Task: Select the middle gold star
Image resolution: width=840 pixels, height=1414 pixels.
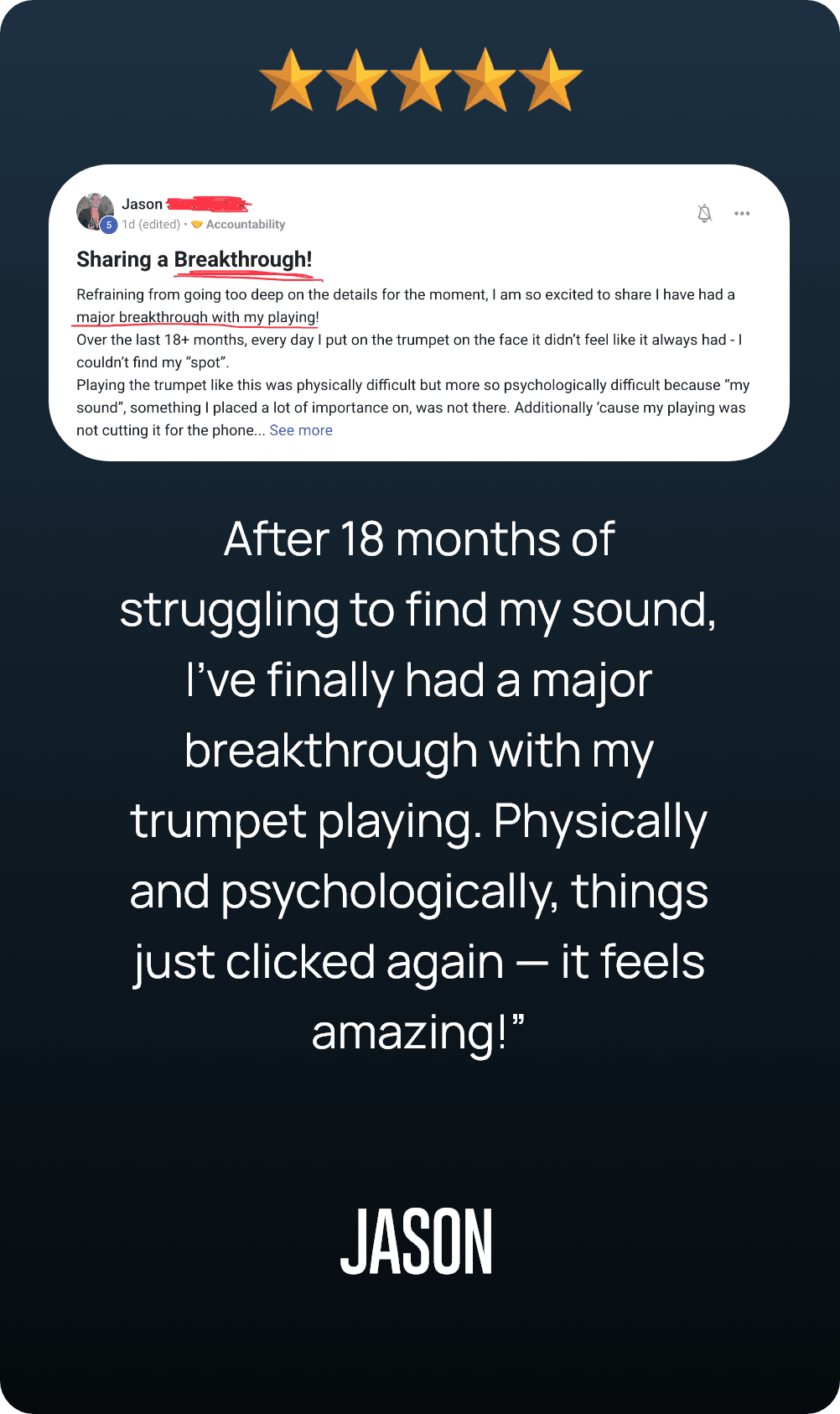Action: 421,81
